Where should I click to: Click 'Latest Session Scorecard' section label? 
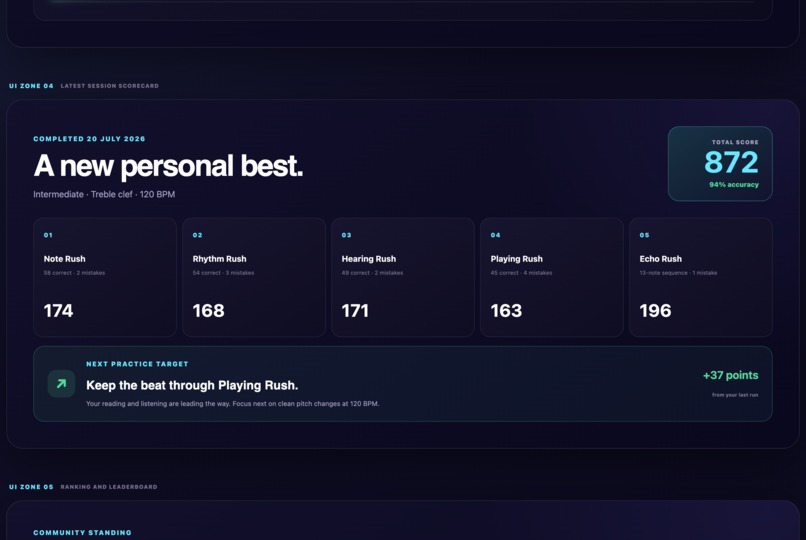(110, 86)
